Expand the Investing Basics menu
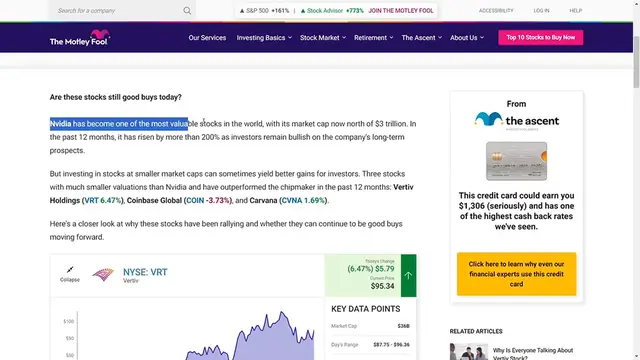 [264, 38]
